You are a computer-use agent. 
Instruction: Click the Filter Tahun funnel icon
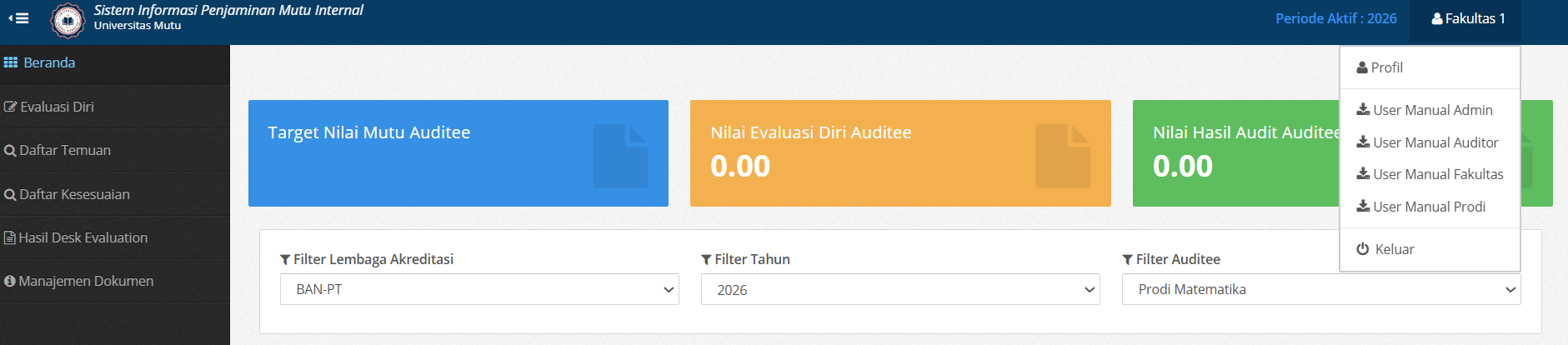coord(707,260)
